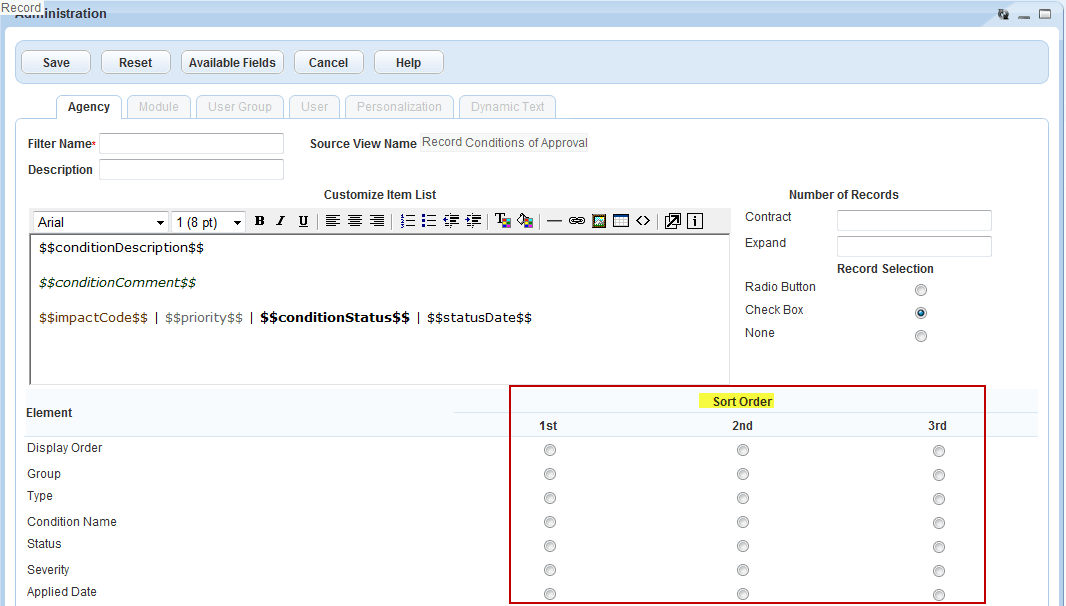Set Display Order as 1st sort

coord(550,450)
